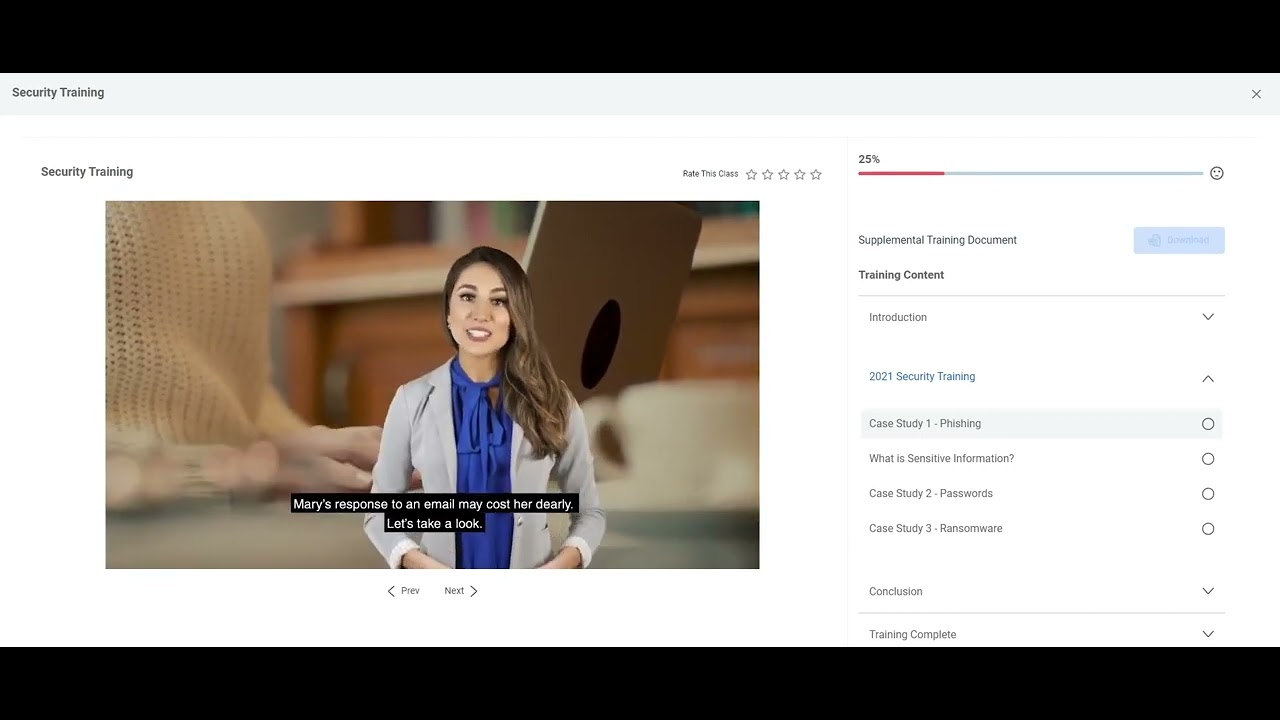Open Case Study 2 - Passwords lesson
The height and width of the screenshot is (720, 1280).
pyautogui.click(x=1041, y=494)
